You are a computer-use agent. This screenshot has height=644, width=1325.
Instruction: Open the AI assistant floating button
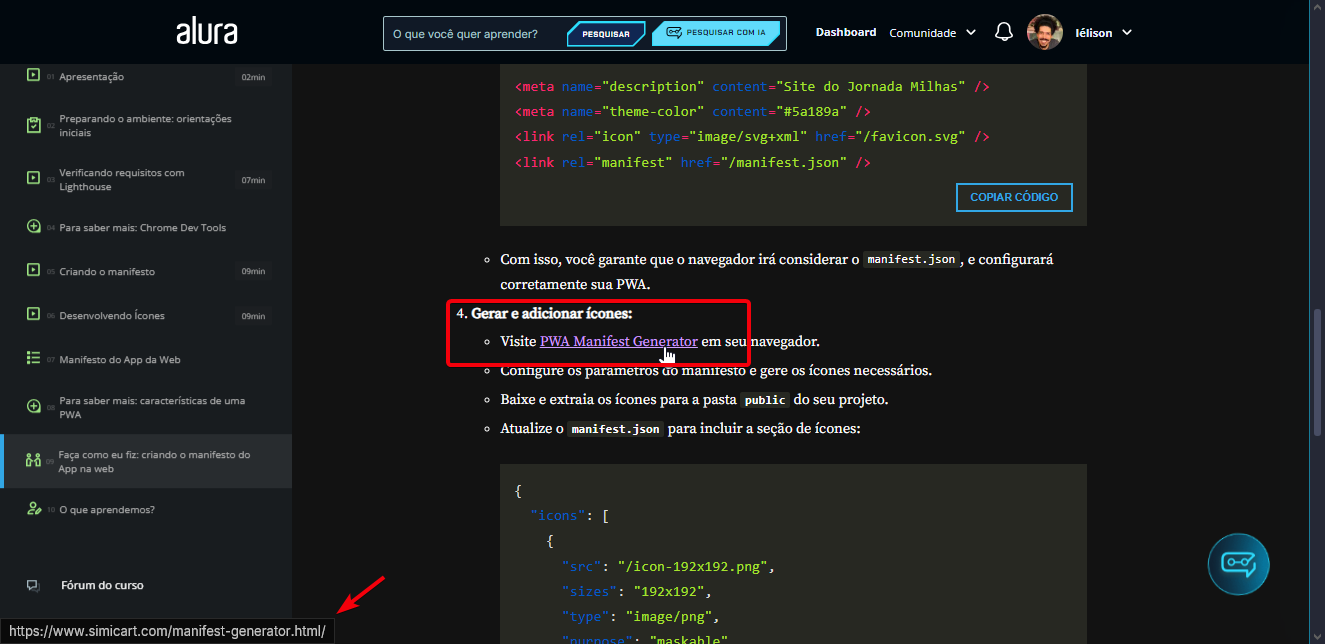pyautogui.click(x=1238, y=565)
